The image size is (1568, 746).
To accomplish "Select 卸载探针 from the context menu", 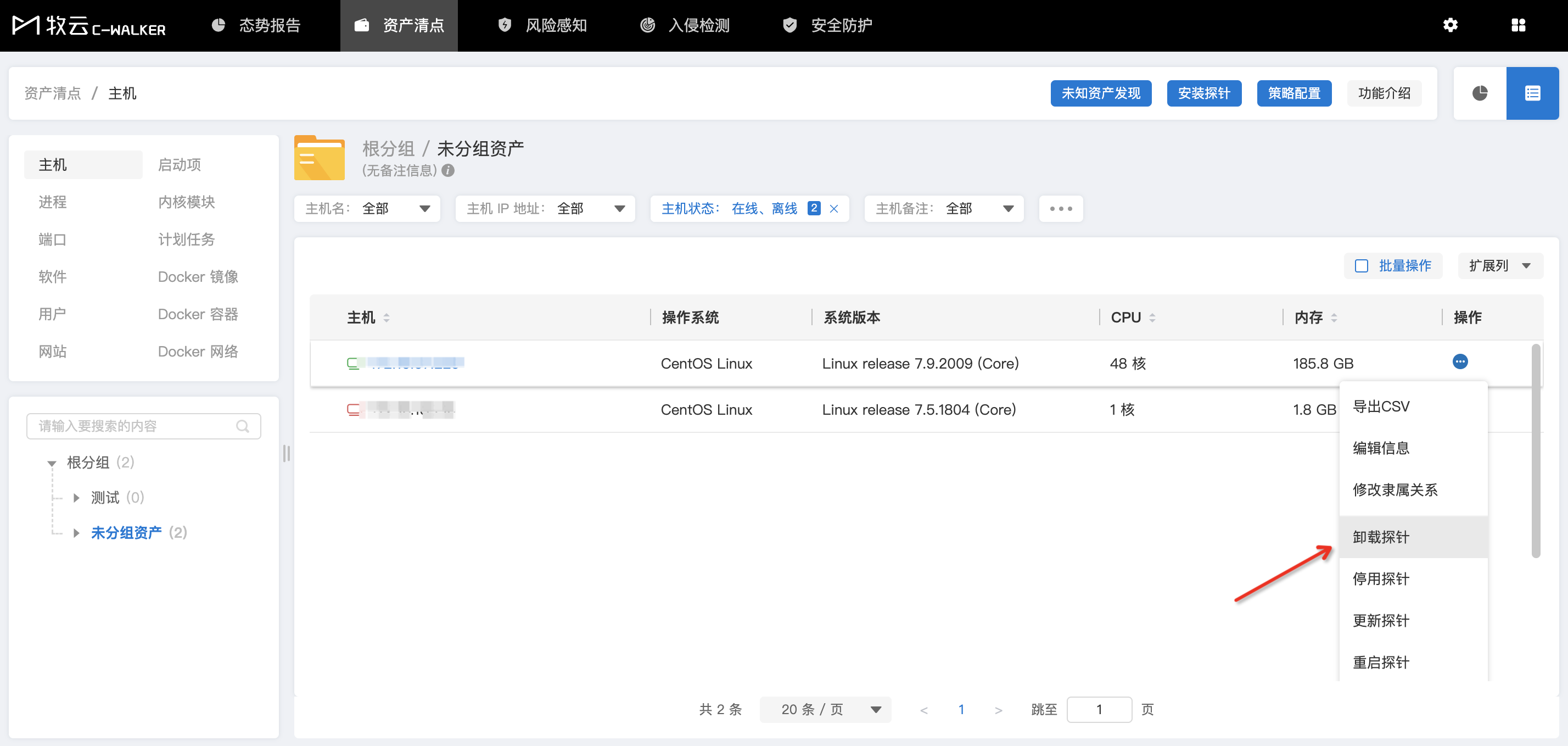I will (x=1381, y=537).
